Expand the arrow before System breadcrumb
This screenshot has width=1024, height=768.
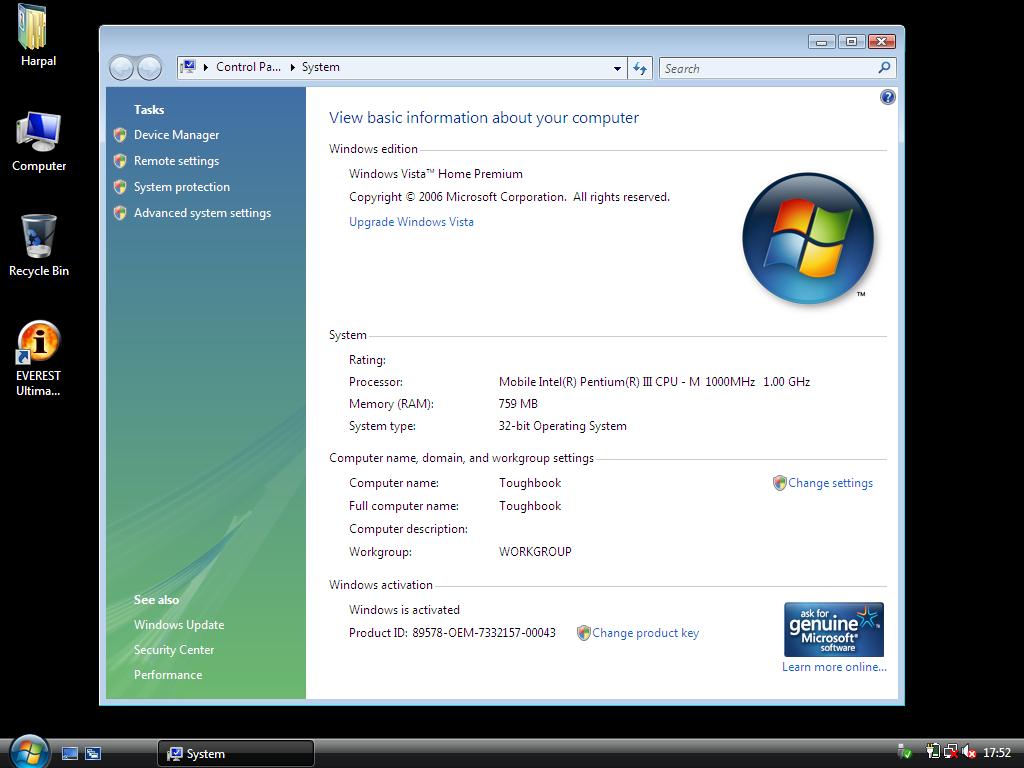click(293, 67)
